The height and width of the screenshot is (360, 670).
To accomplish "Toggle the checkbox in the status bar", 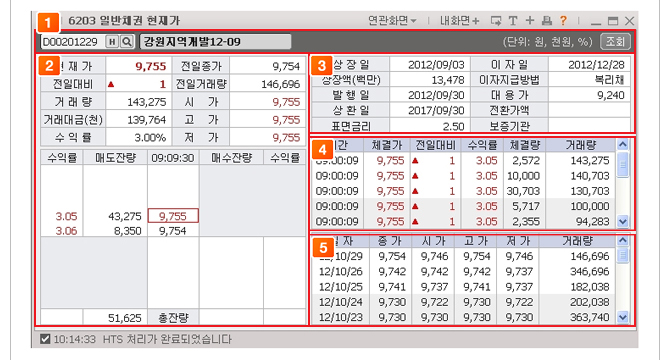I will (x=45, y=340).
